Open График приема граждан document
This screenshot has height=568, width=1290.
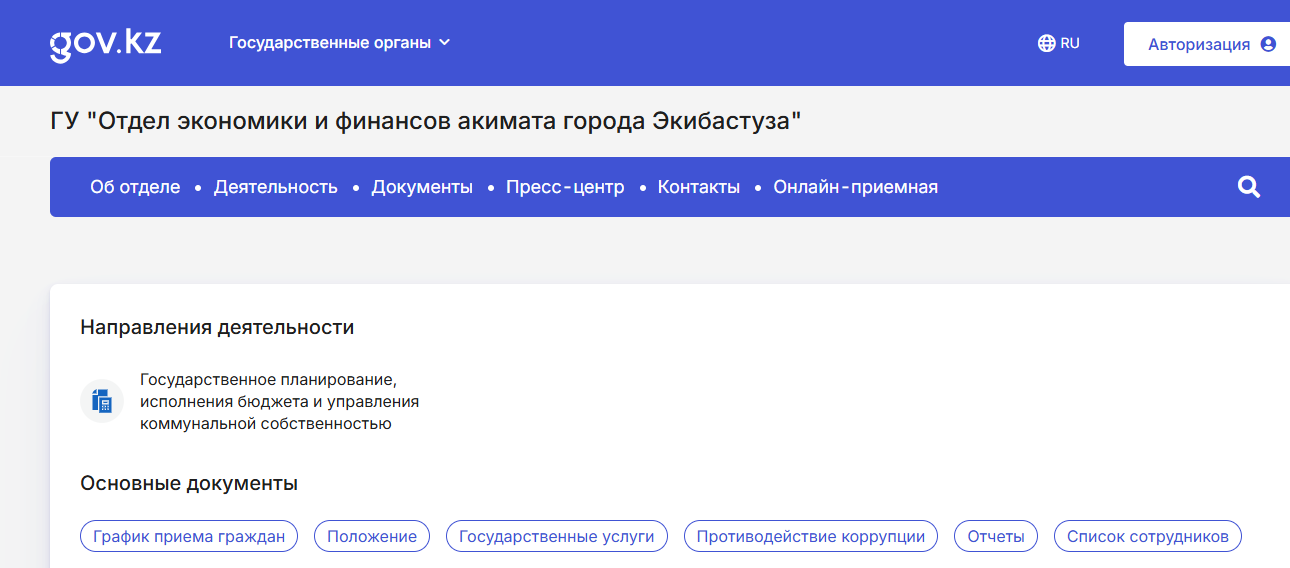point(189,536)
